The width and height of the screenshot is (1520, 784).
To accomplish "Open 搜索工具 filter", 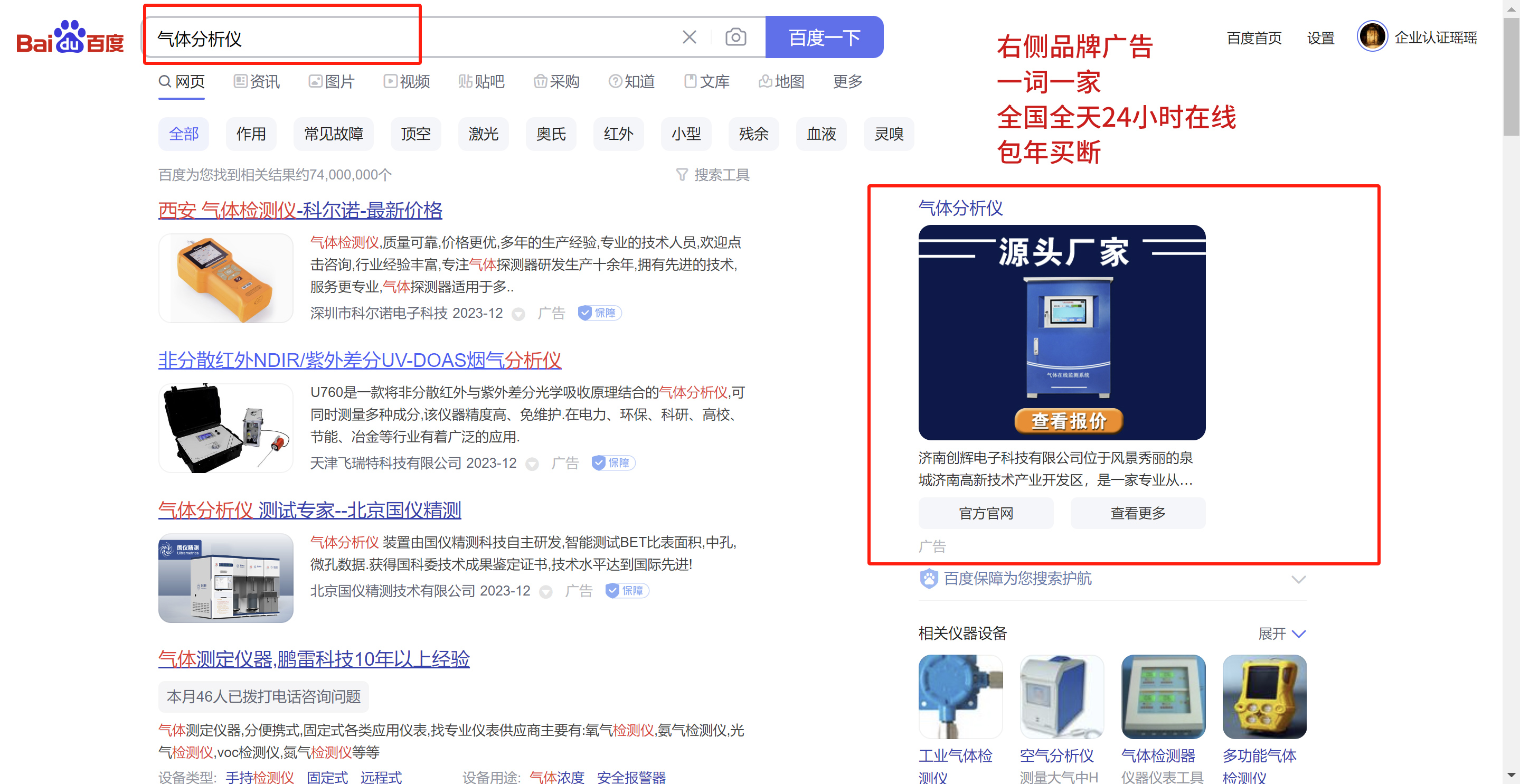I will pyautogui.click(x=712, y=175).
